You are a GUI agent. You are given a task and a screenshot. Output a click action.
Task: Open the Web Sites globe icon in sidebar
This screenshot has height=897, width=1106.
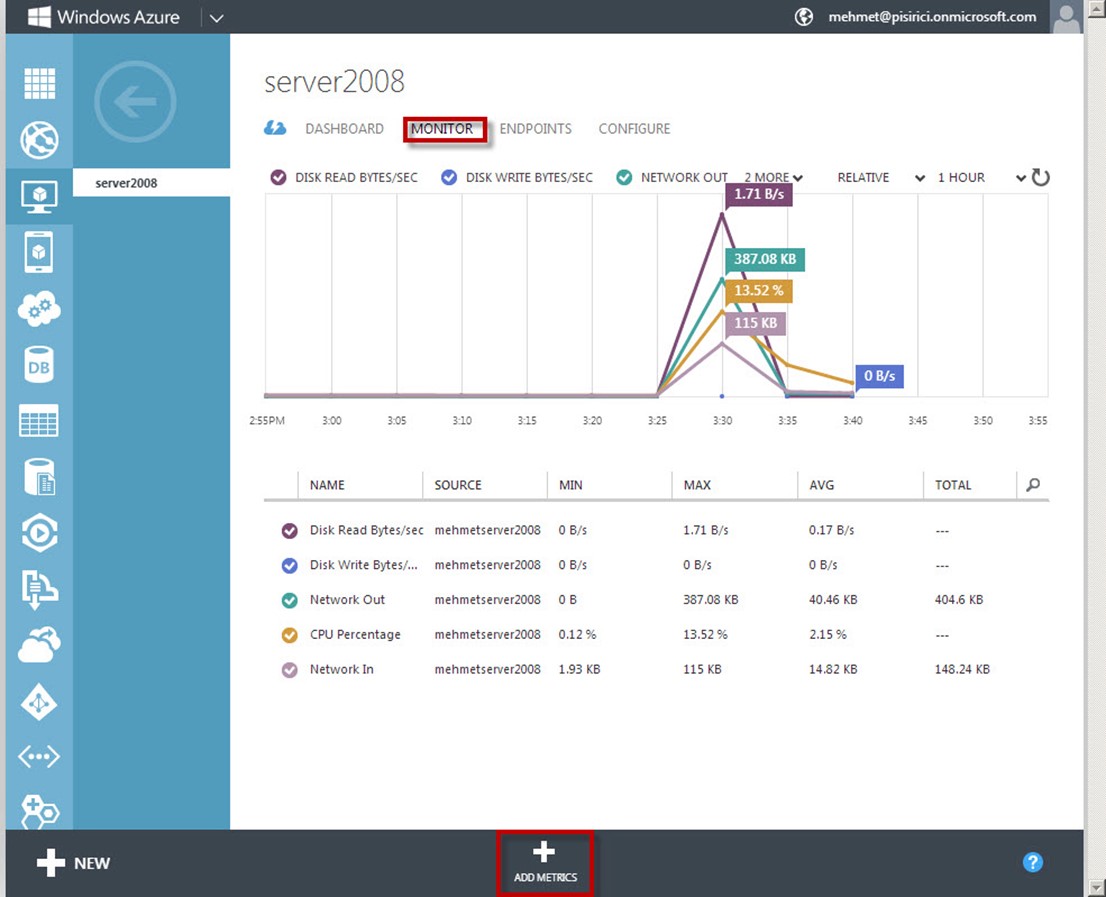point(40,141)
